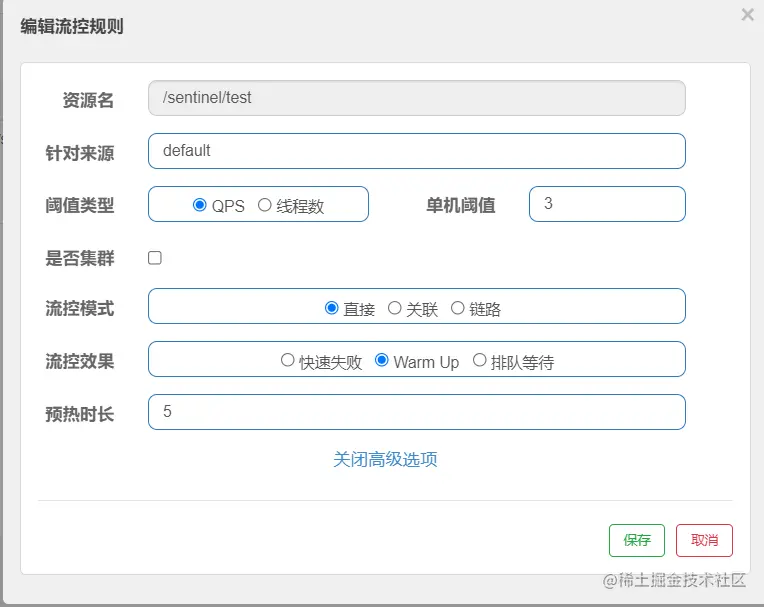This screenshot has height=607, width=764.
Task: Choose 关联 flow control mode
Action: 394,308
